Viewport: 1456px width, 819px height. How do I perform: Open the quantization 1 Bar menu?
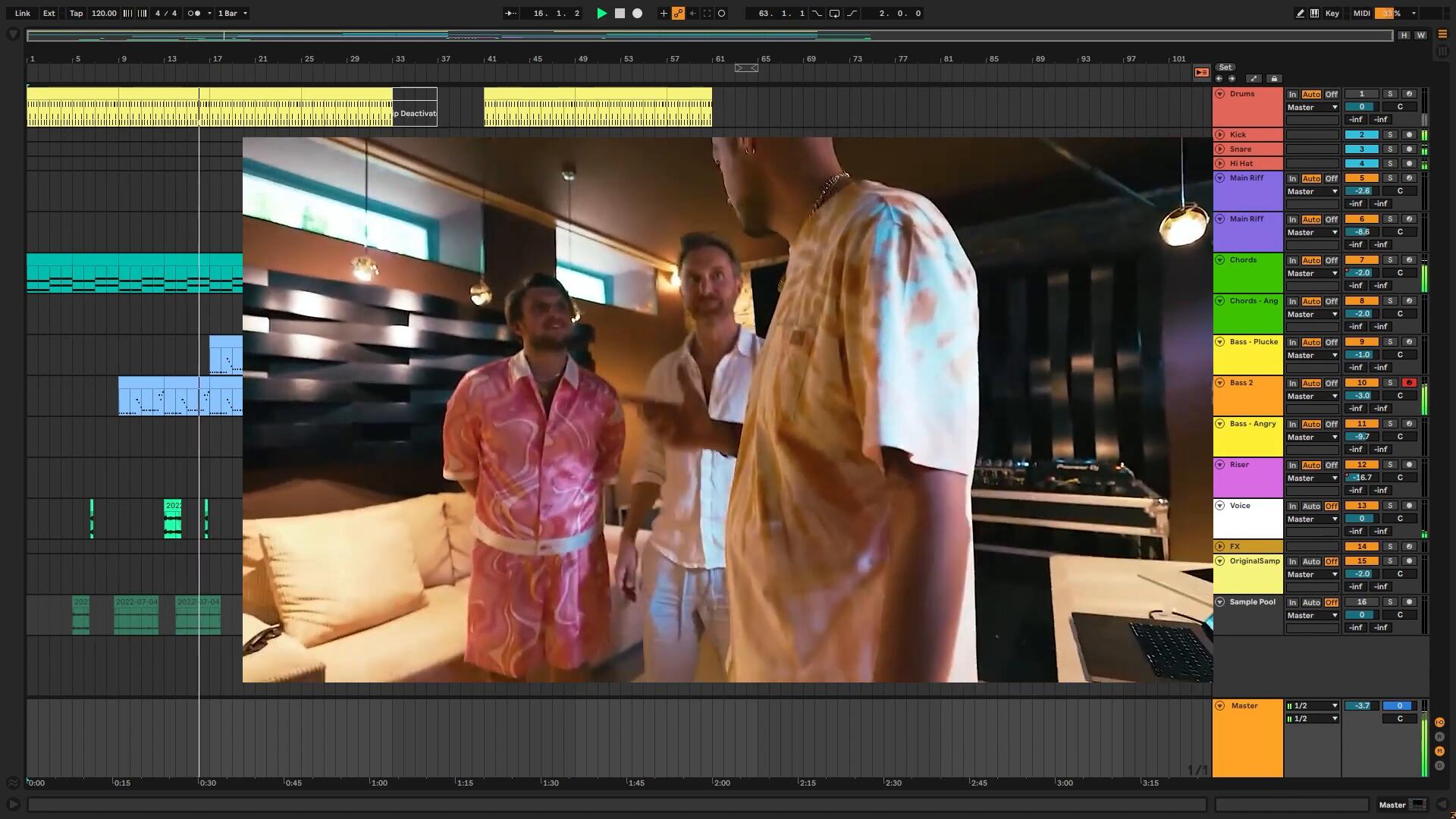point(233,13)
